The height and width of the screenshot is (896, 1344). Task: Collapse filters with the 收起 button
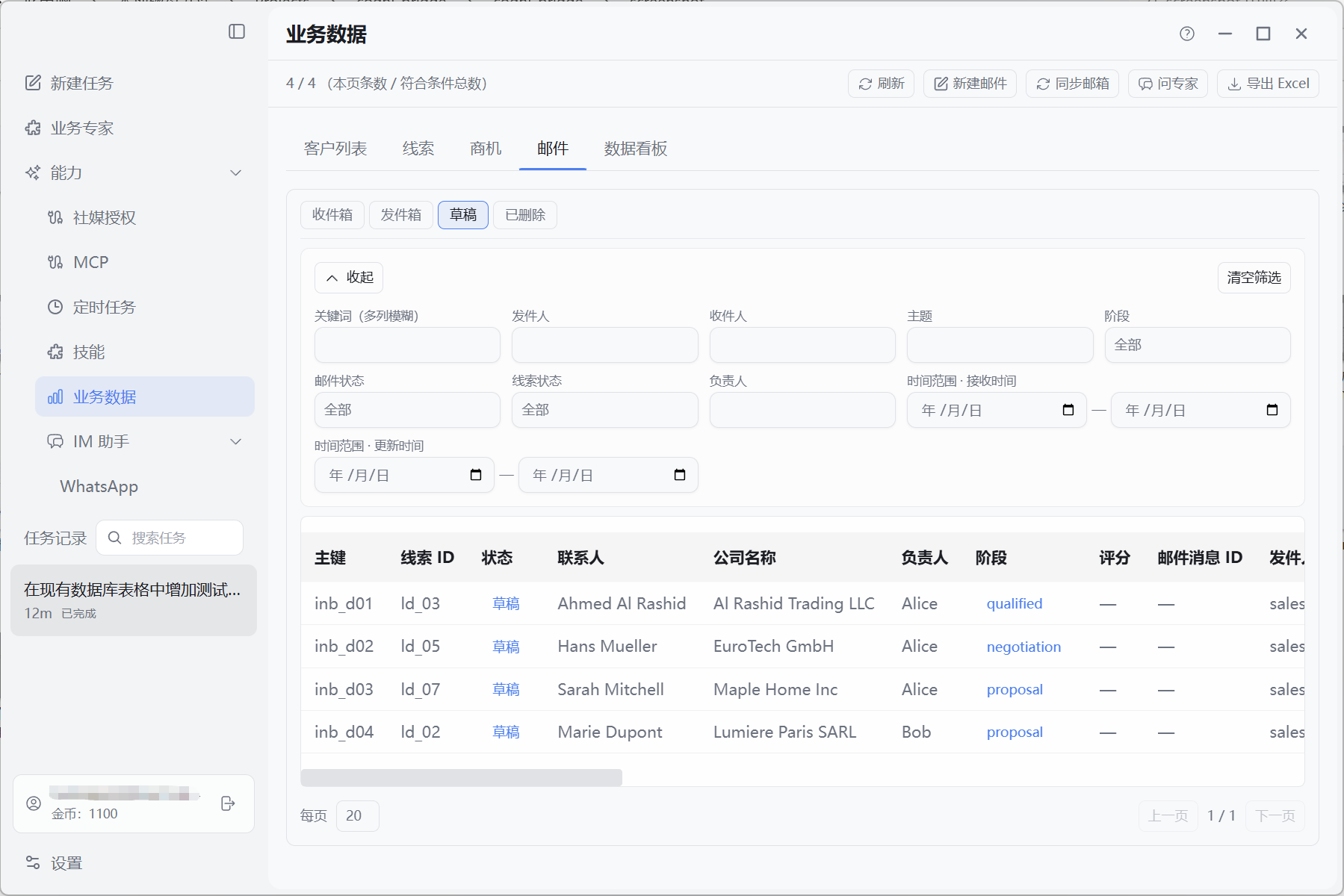pos(349,278)
